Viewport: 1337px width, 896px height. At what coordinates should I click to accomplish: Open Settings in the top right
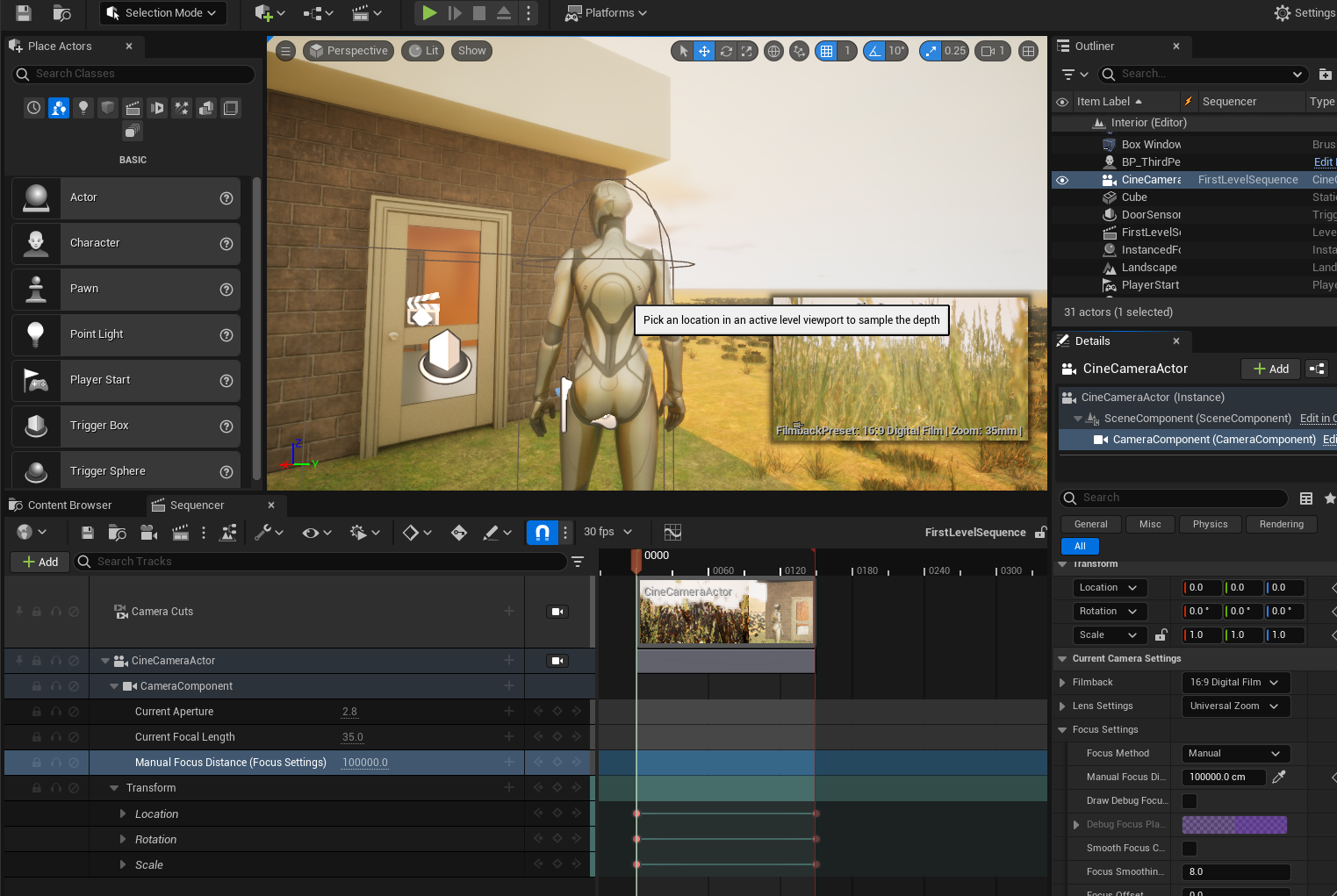coord(1305,12)
